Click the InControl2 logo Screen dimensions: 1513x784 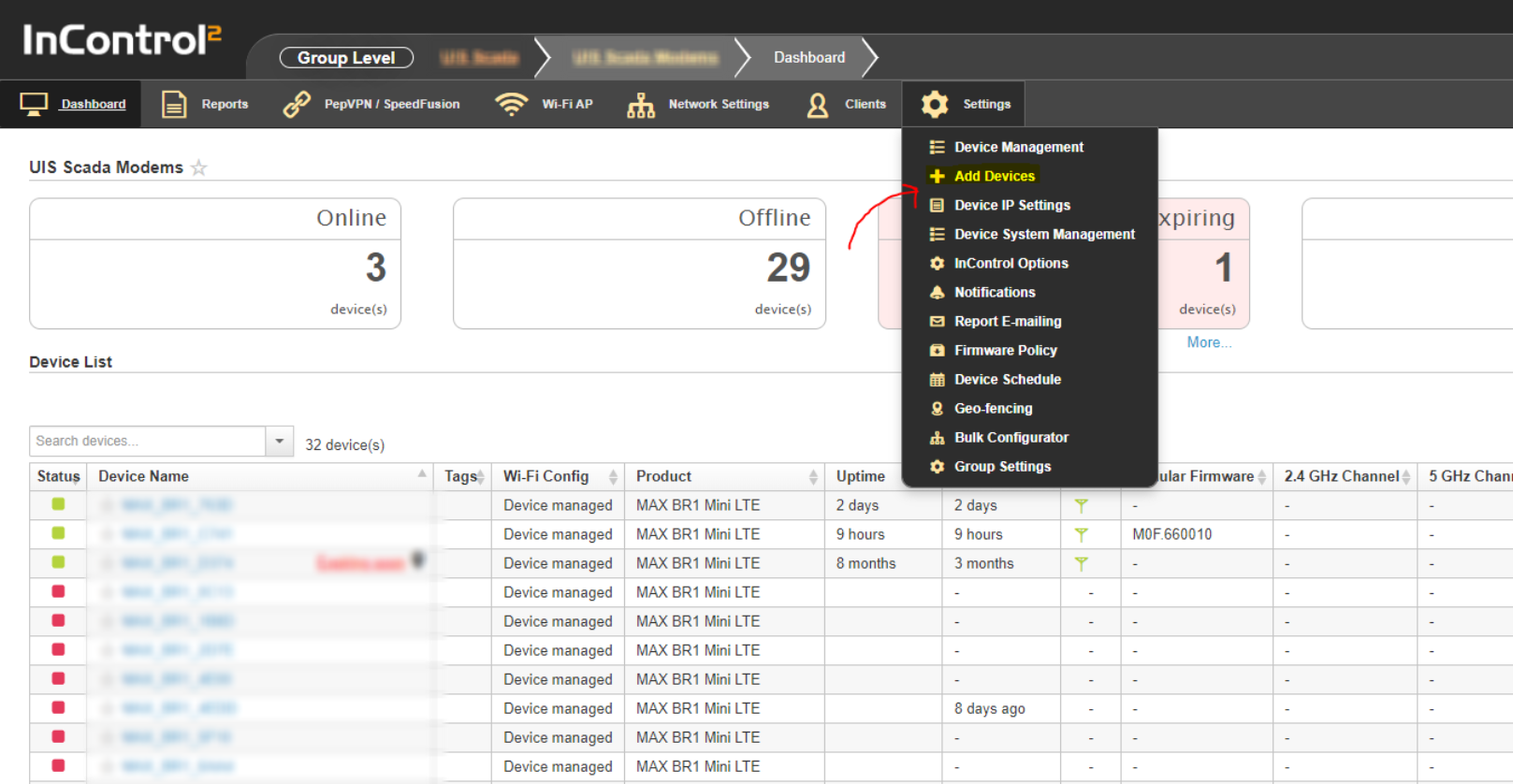122,39
